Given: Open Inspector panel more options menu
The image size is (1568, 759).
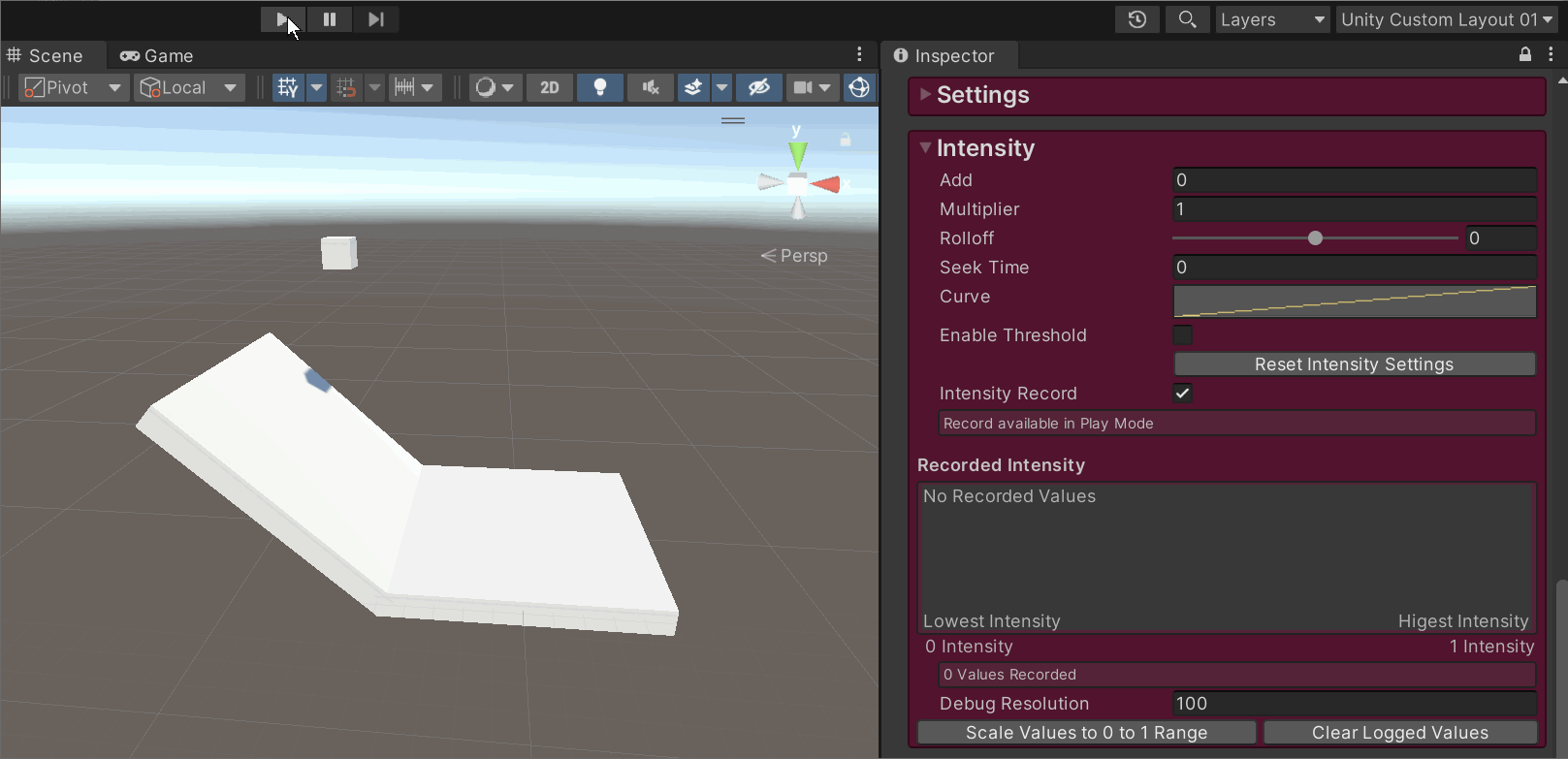Looking at the screenshot, I should (x=1551, y=54).
